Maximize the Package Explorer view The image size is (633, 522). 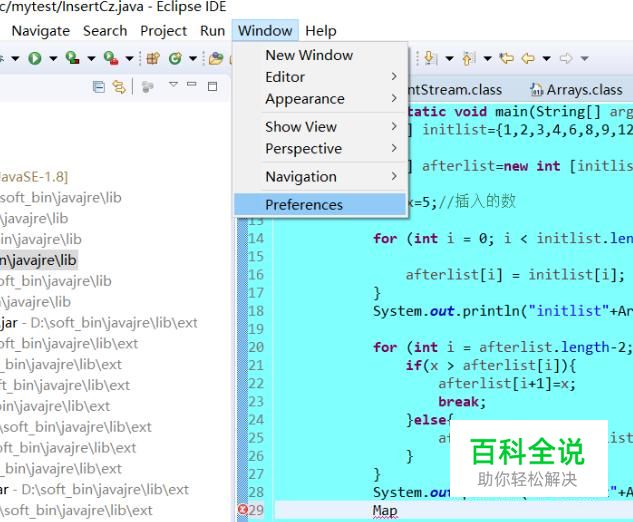[x=212, y=86]
